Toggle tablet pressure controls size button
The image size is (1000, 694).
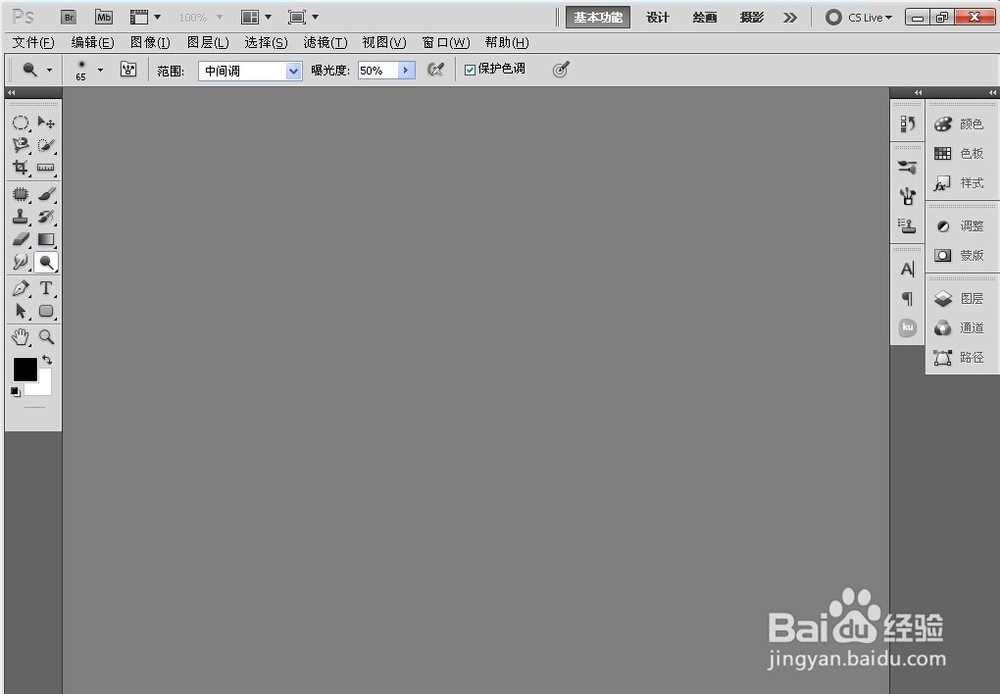[561, 70]
